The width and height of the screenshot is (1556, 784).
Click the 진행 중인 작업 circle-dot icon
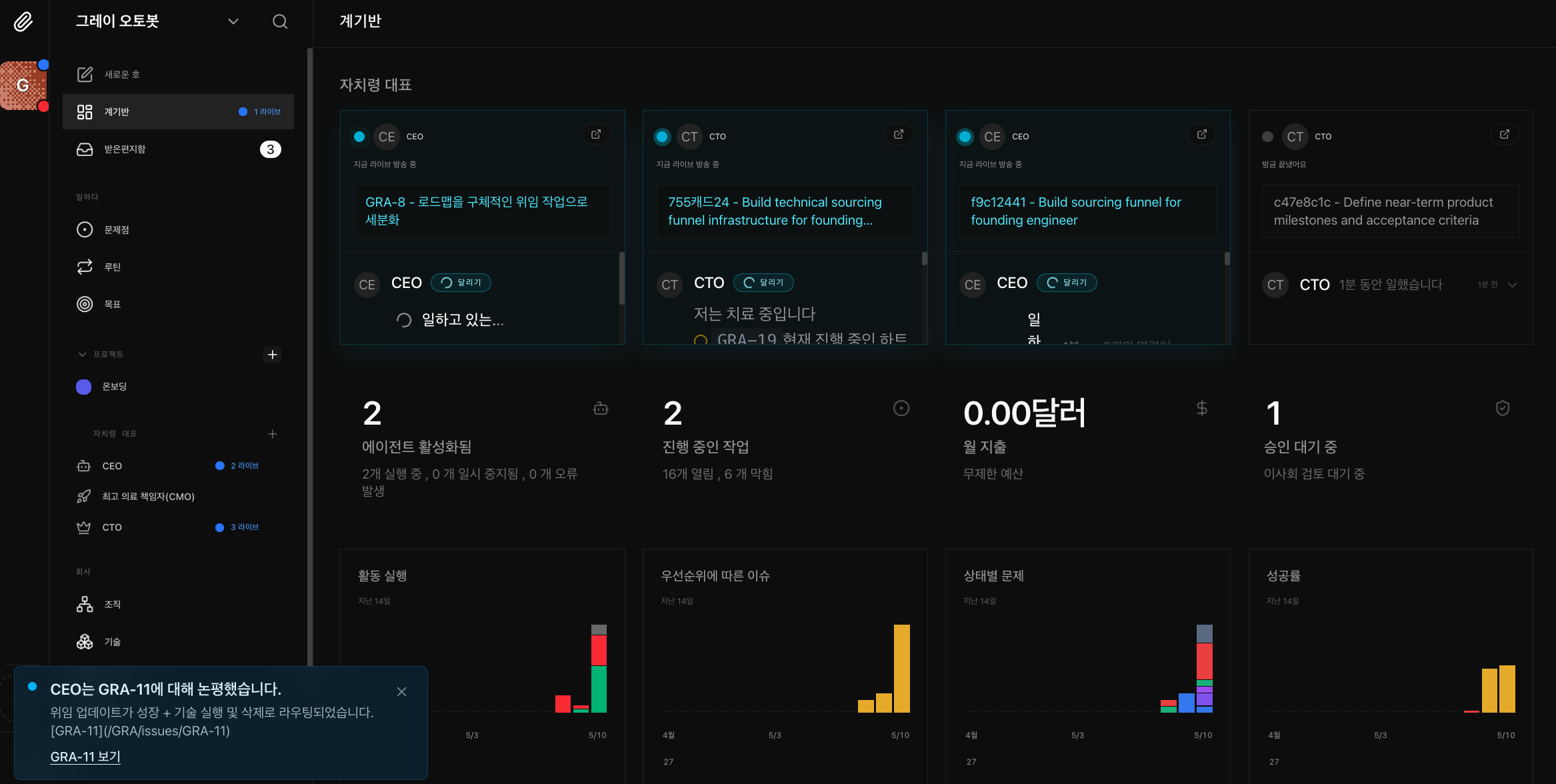[x=901, y=408]
